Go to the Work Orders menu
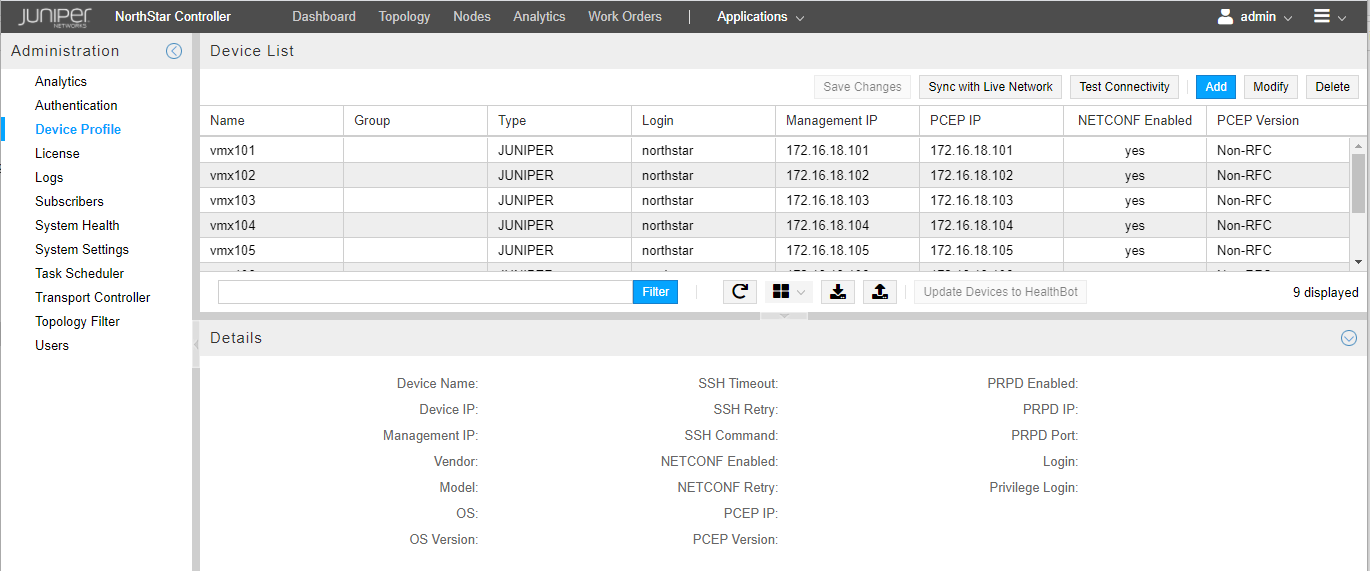 (624, 17)
